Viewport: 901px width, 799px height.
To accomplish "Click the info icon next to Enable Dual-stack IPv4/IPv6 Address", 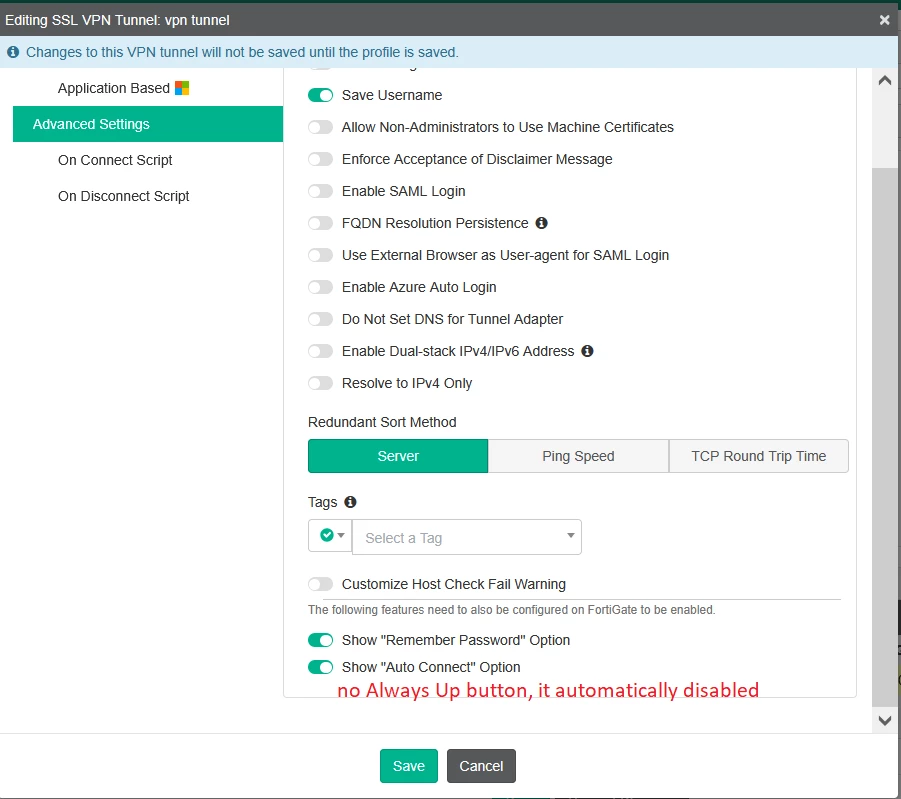I will [587, 351].
